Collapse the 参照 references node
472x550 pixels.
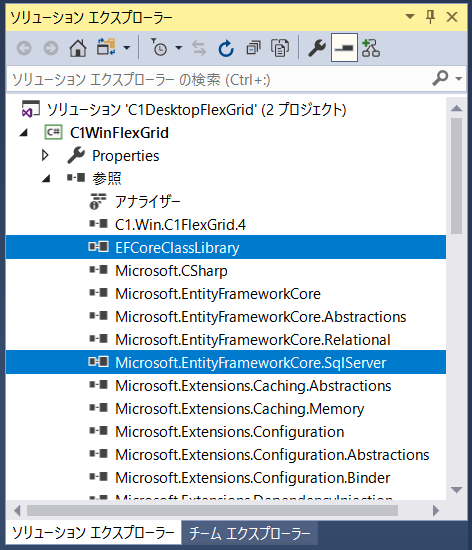tap(46, 179)
